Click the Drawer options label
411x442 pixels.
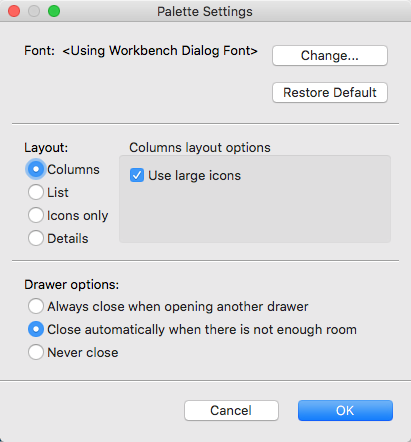point(71,285)
